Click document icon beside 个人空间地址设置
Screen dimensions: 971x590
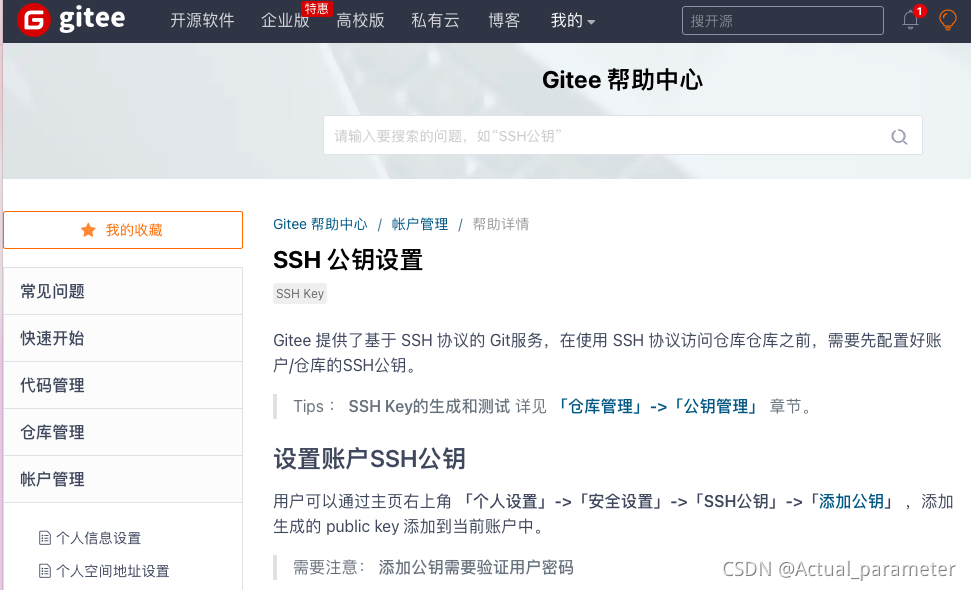tap(45, 571)
